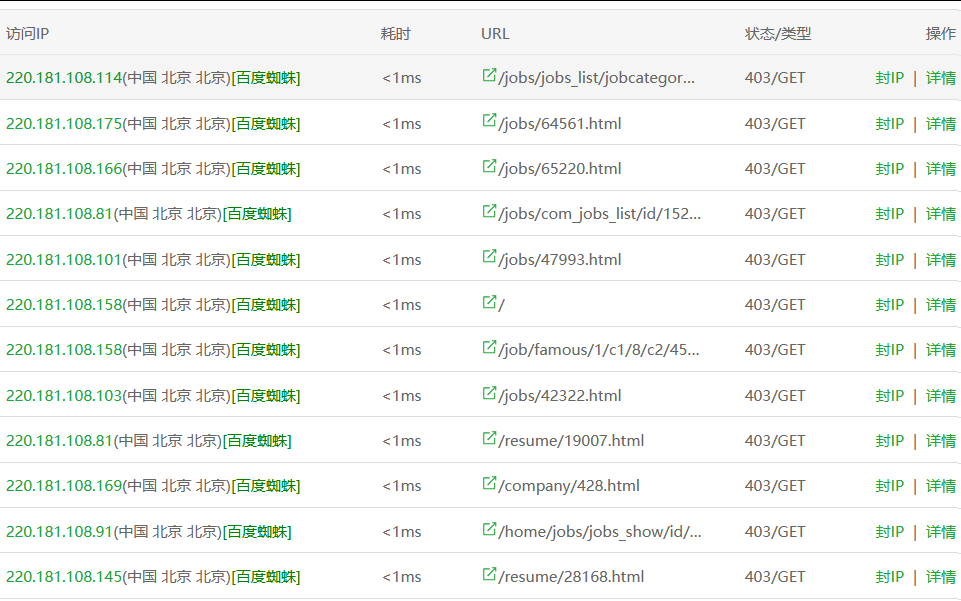Viewport: 961px width, 601px height.
Task: Open external link icon for /jobs/64561.html
Action: [489, 122]
